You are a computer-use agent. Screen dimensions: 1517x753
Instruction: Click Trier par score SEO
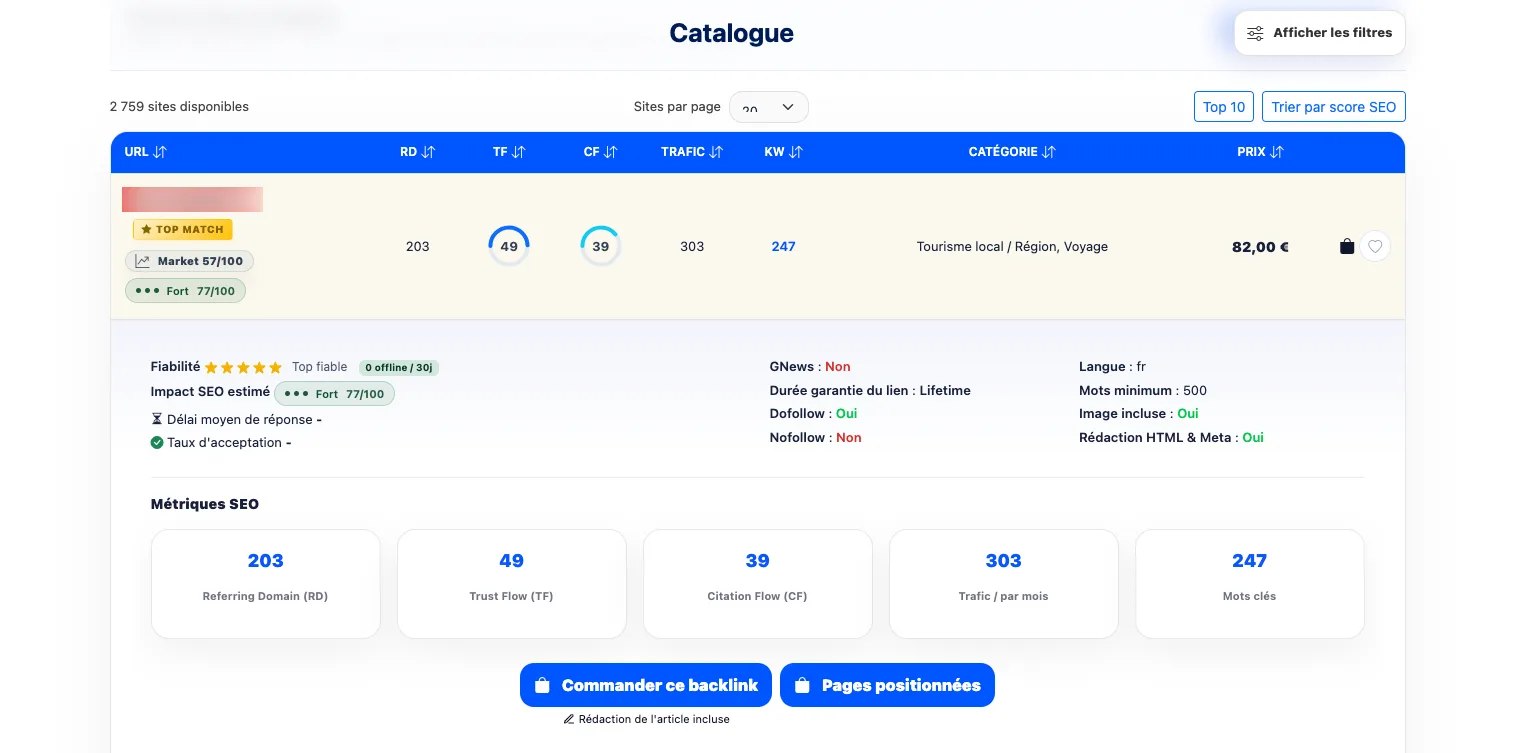point(1334,107)
